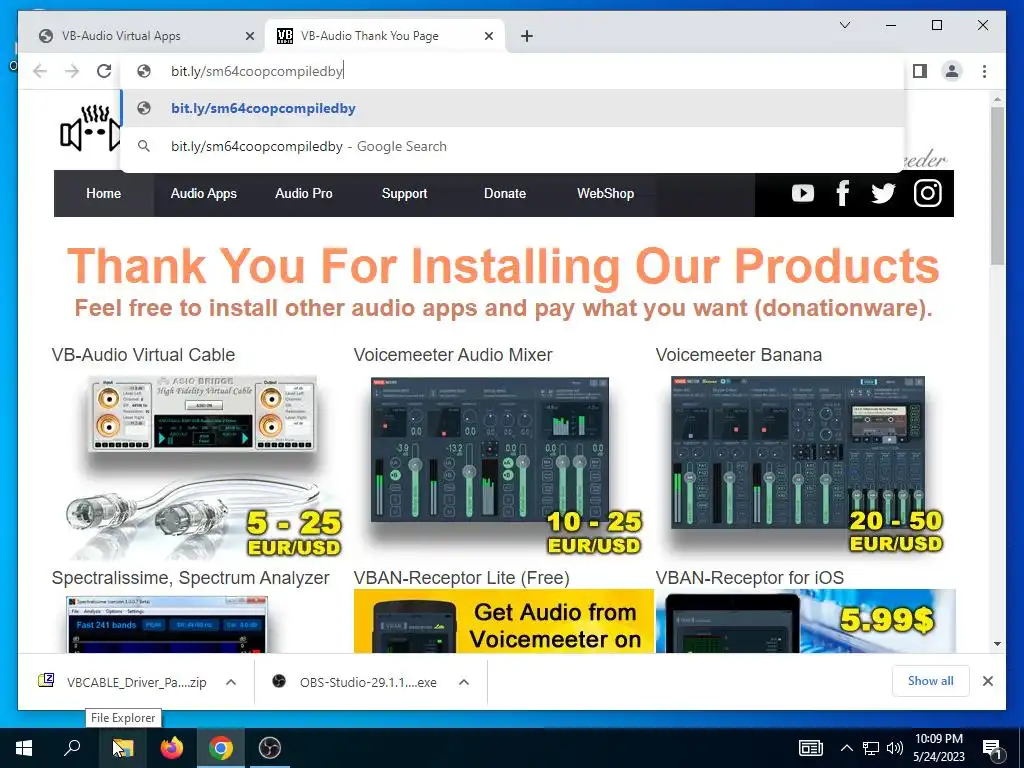Expand options for VBCABLE_Driver_Pa....zip download
Viewport: 1024px width, 768px height.
pyautogui.click(x=231, y=682)
